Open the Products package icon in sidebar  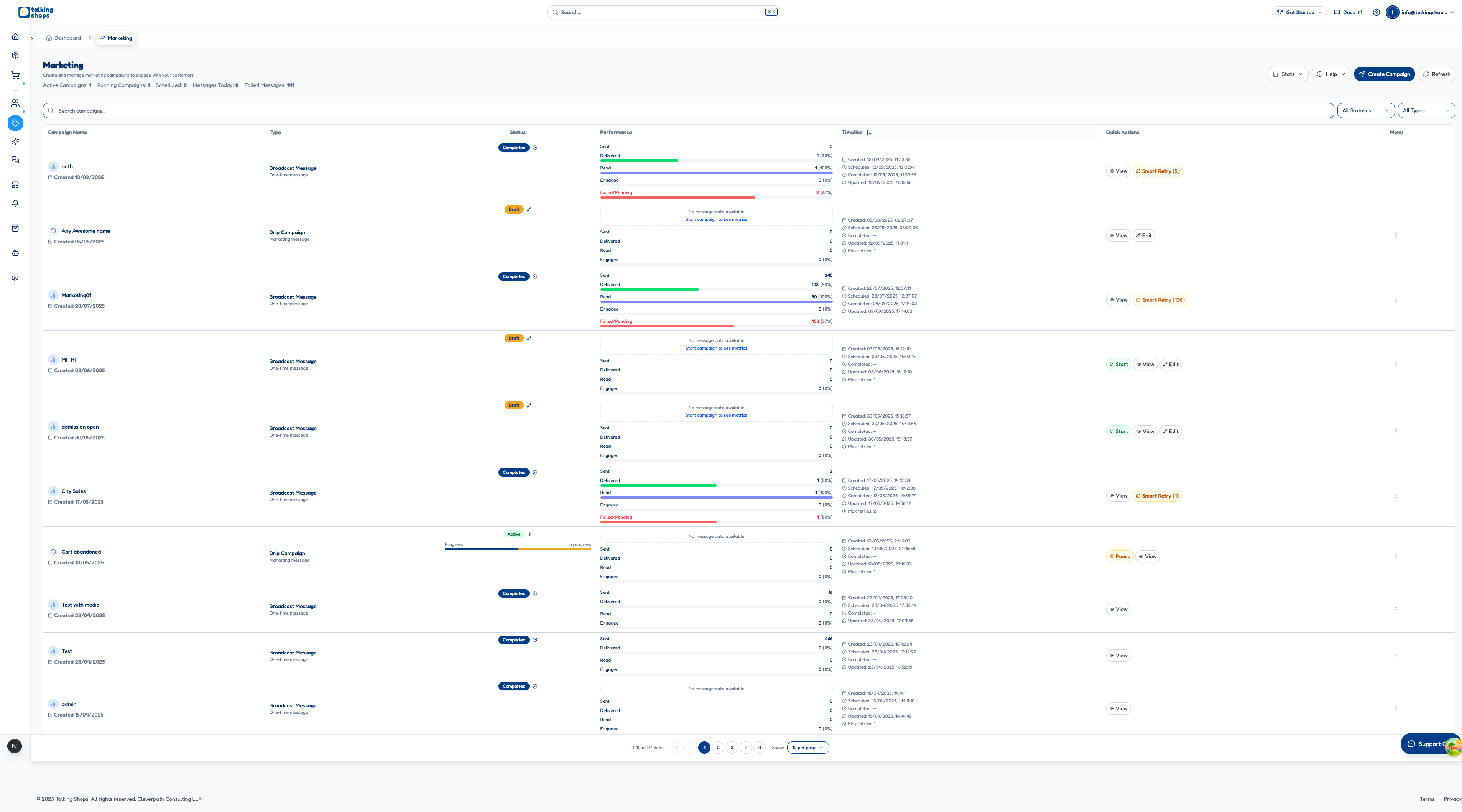(x=15, y=55)
